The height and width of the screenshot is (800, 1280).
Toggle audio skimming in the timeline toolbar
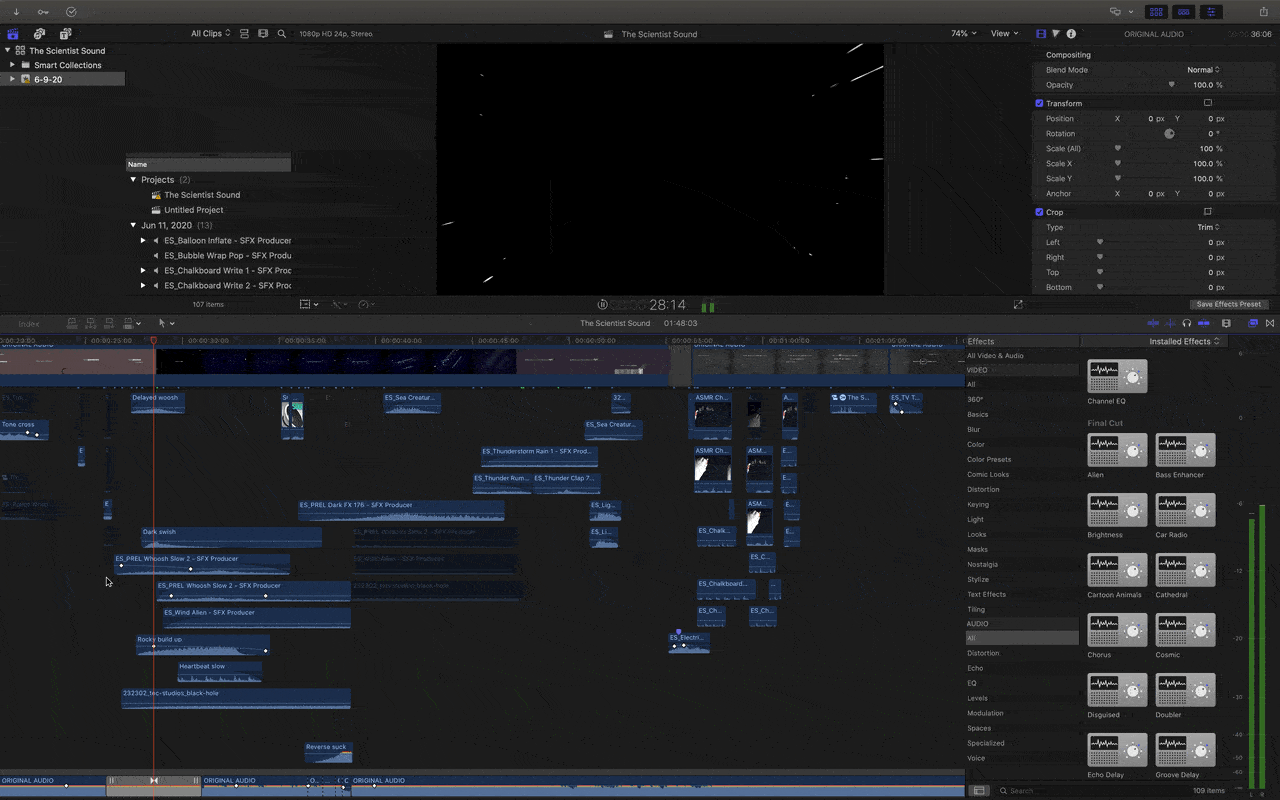[x=1171, y=323]
